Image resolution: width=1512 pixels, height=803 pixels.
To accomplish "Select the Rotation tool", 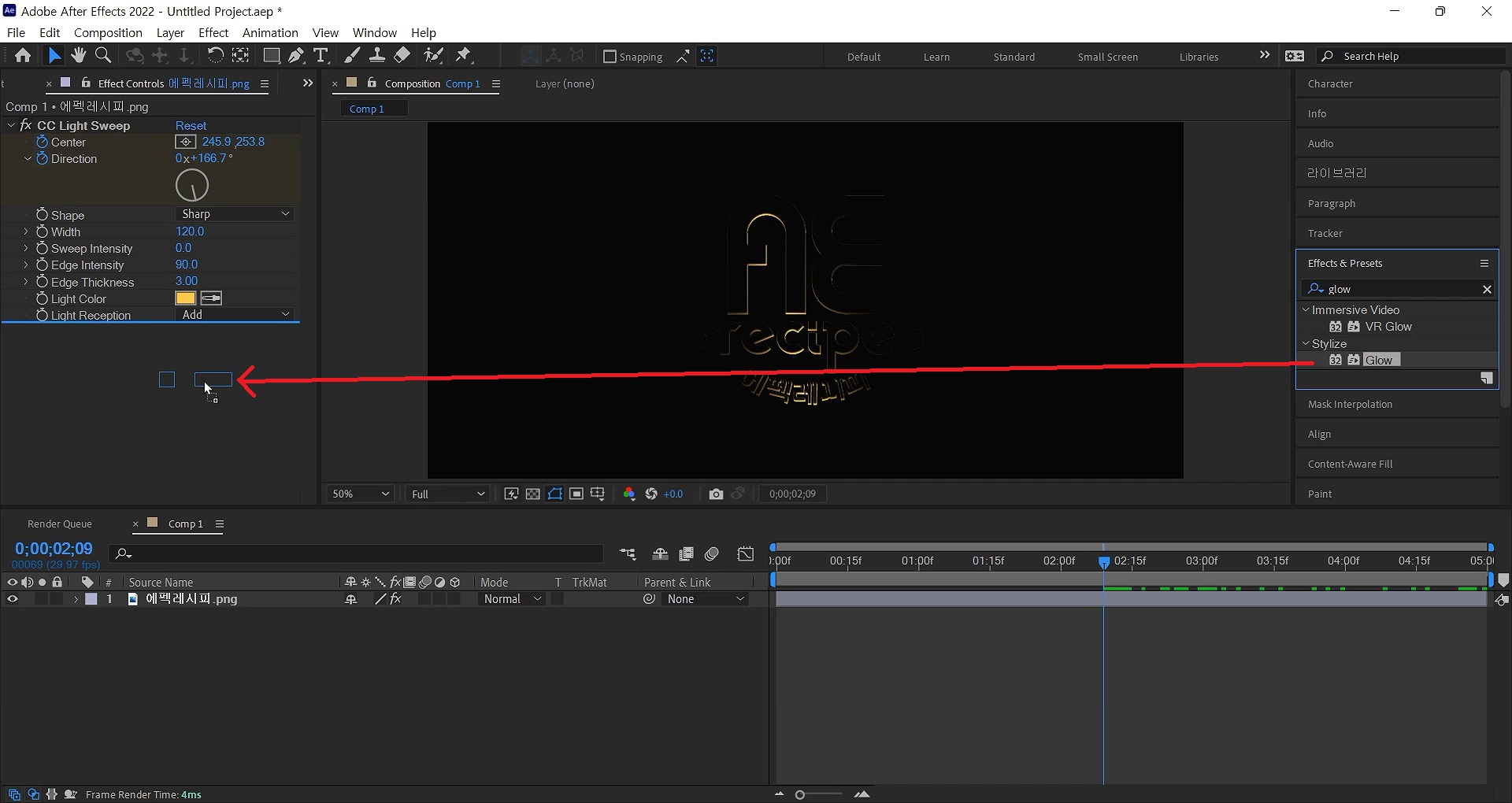I will tap(215, 55).
